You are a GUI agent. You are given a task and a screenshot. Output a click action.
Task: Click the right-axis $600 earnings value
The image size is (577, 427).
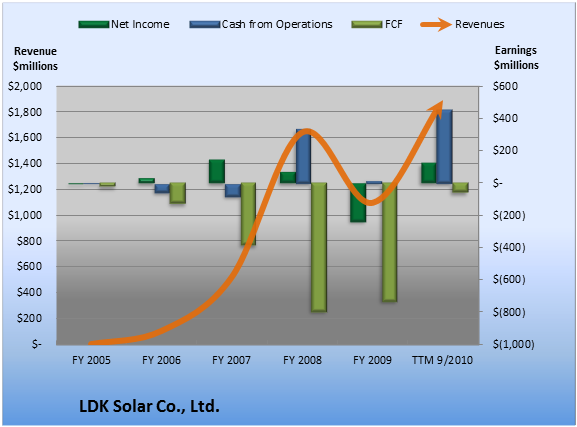pyautogui.click(x=505, y=86)
